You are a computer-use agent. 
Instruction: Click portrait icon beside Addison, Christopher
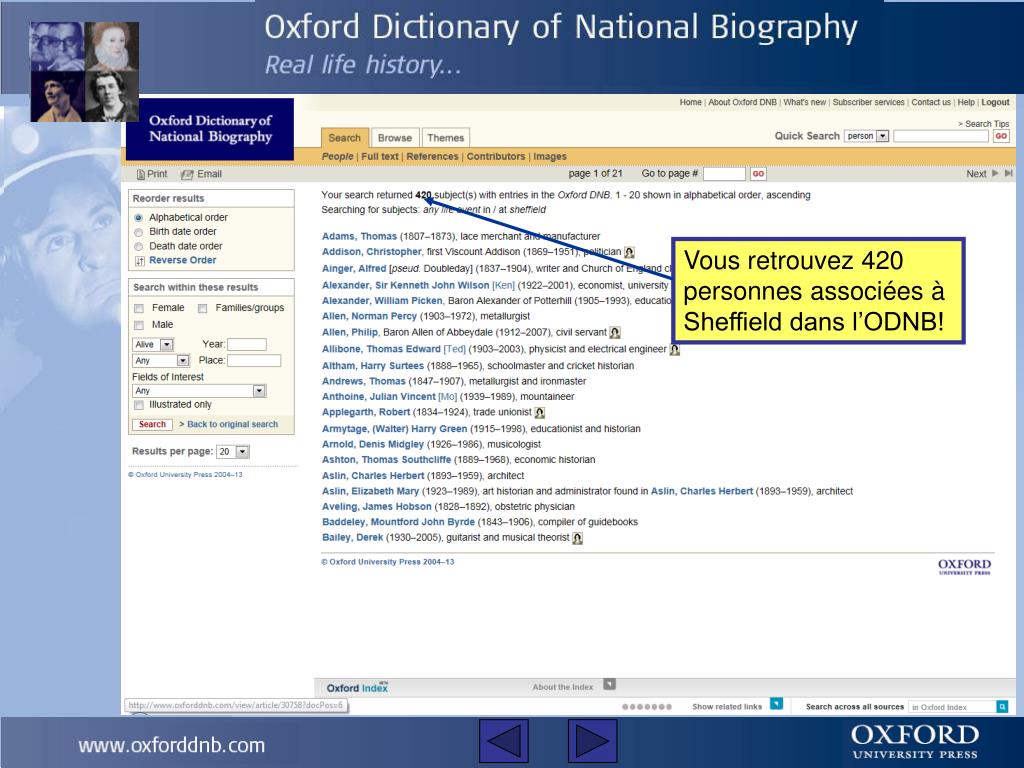tap(630, 252)
